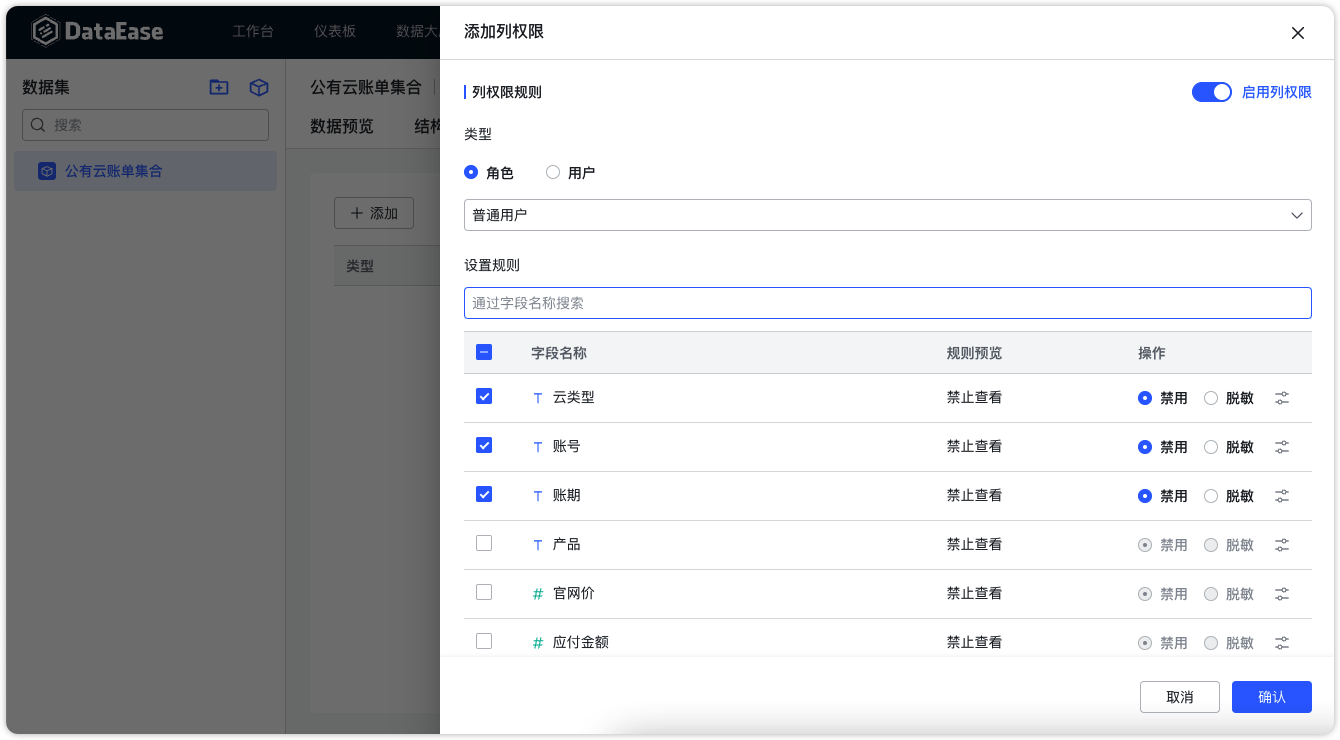Image resolution: width=1340 pixels, height=740 pixels.
Task: Check the 官网价 field checkbox
Action: (x=484, y=592)
